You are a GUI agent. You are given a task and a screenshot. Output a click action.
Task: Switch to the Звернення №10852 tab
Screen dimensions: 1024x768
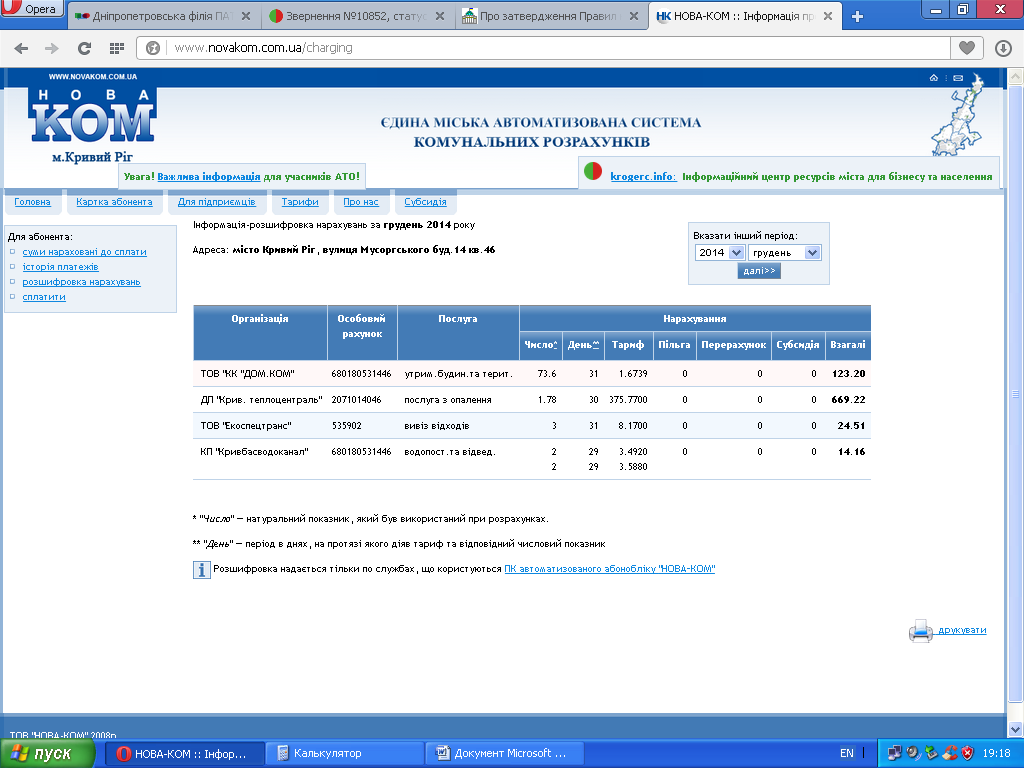pyautogui.click(x=358, y=16)
